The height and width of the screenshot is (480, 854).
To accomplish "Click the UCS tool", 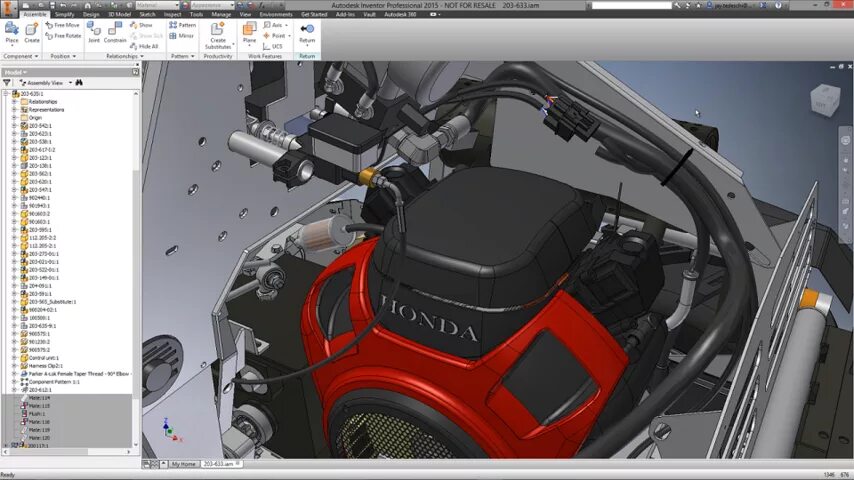I will click(273, 46).
